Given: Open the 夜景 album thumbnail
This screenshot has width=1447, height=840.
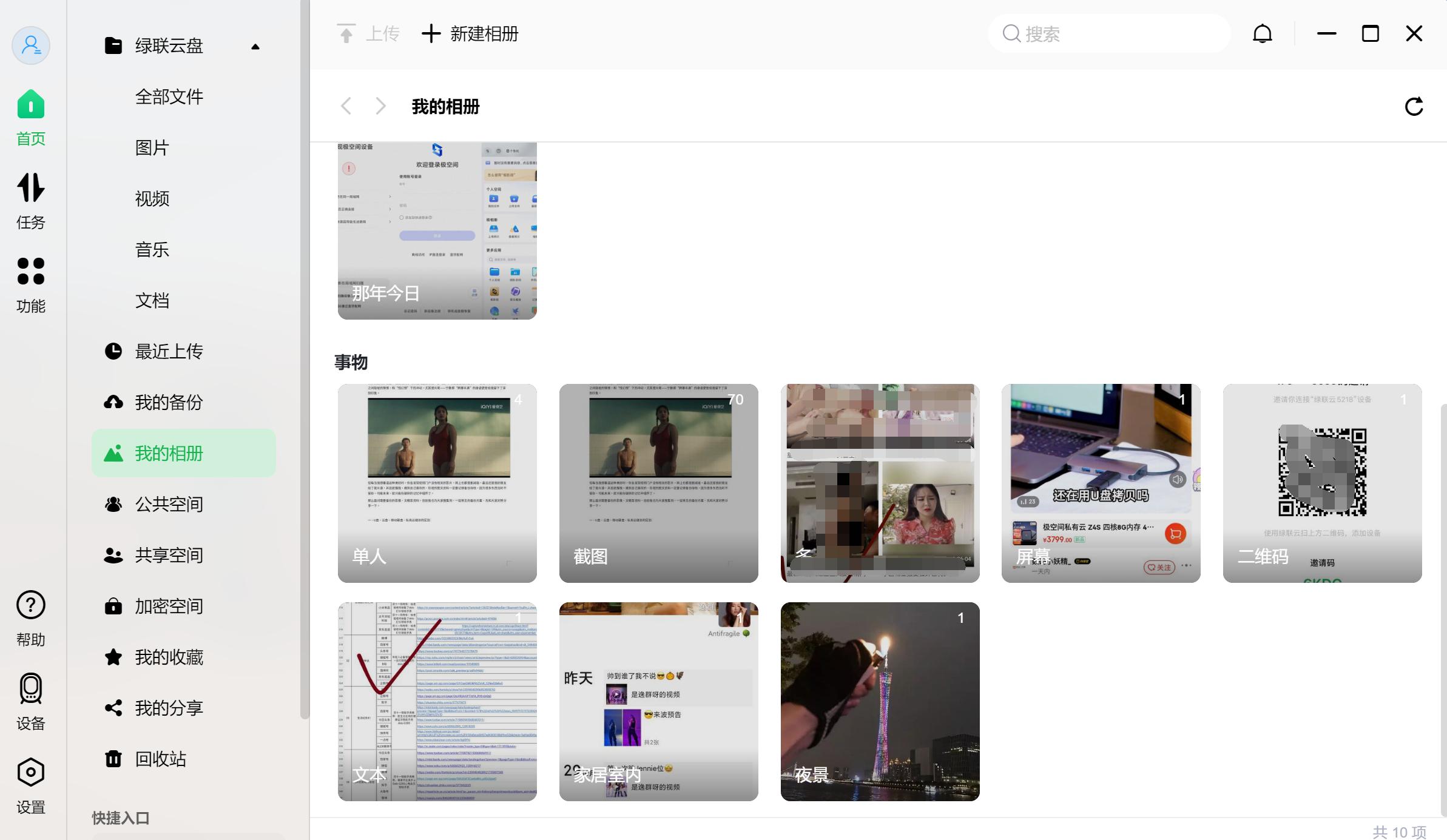Looking at the screenshot, I should point(879,701).
